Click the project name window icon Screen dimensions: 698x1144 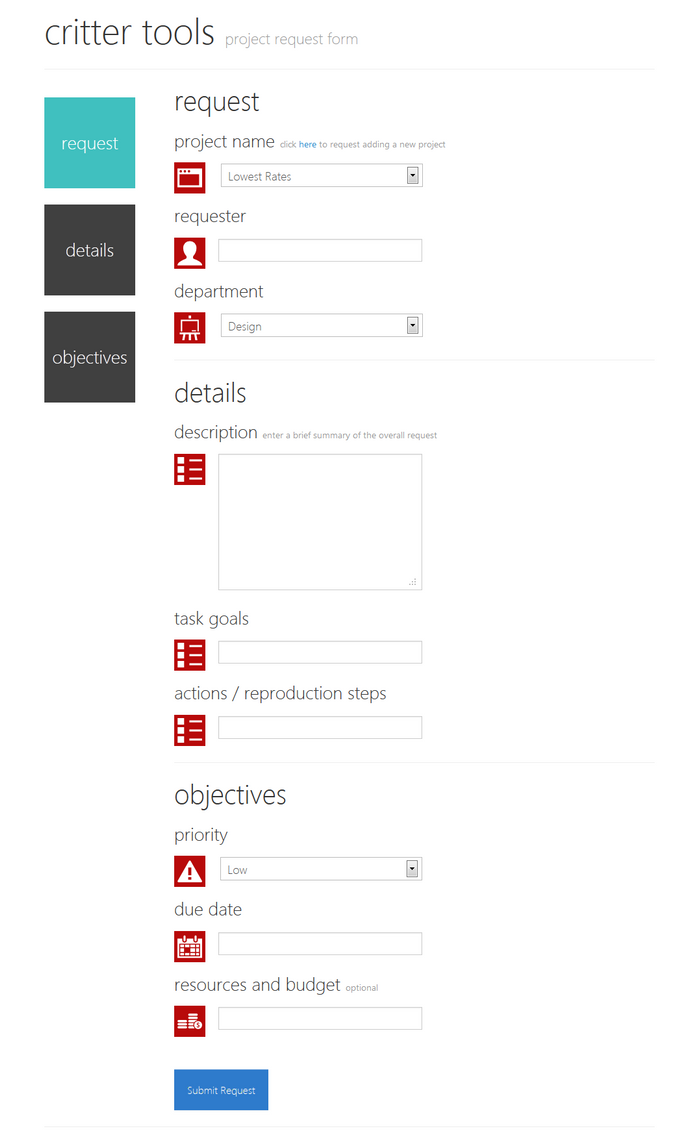[190, 178]
